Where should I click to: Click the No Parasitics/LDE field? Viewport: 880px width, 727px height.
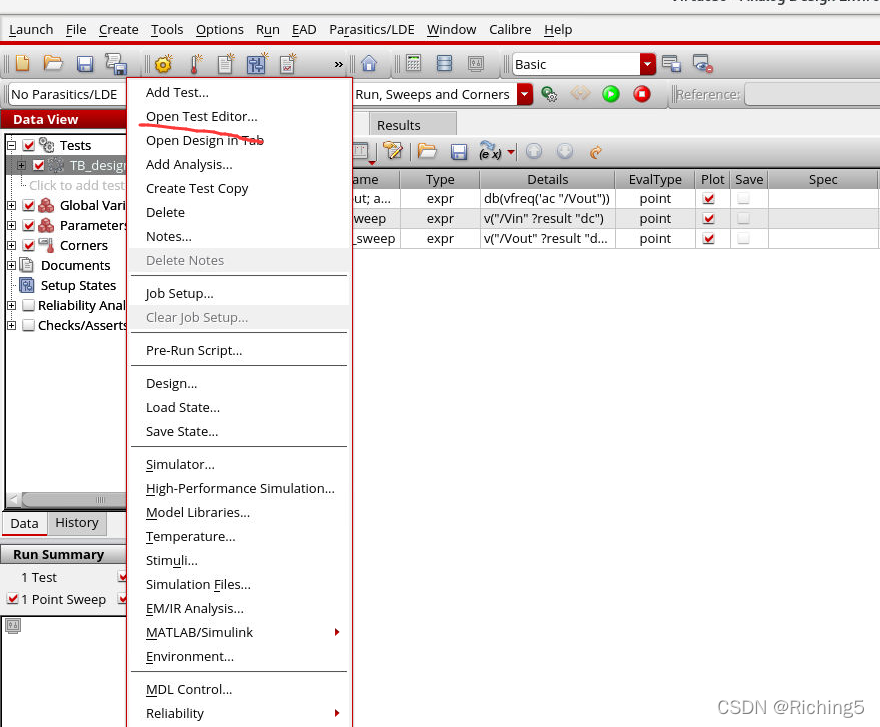pos(66,94)
